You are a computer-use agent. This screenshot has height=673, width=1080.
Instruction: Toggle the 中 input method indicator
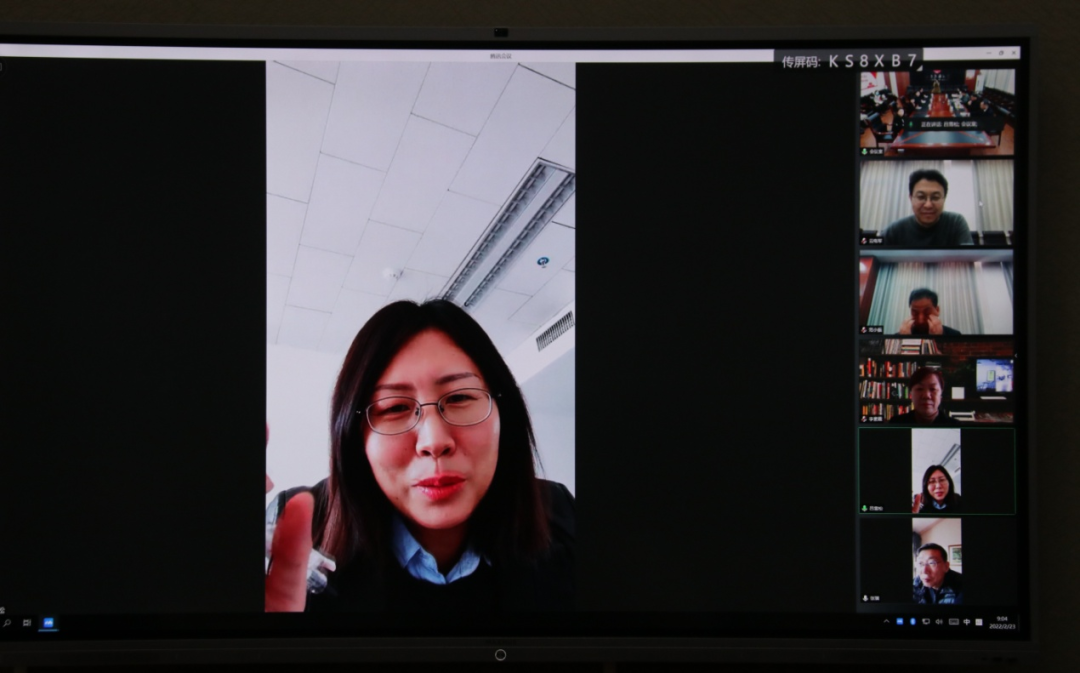(966, 621)
